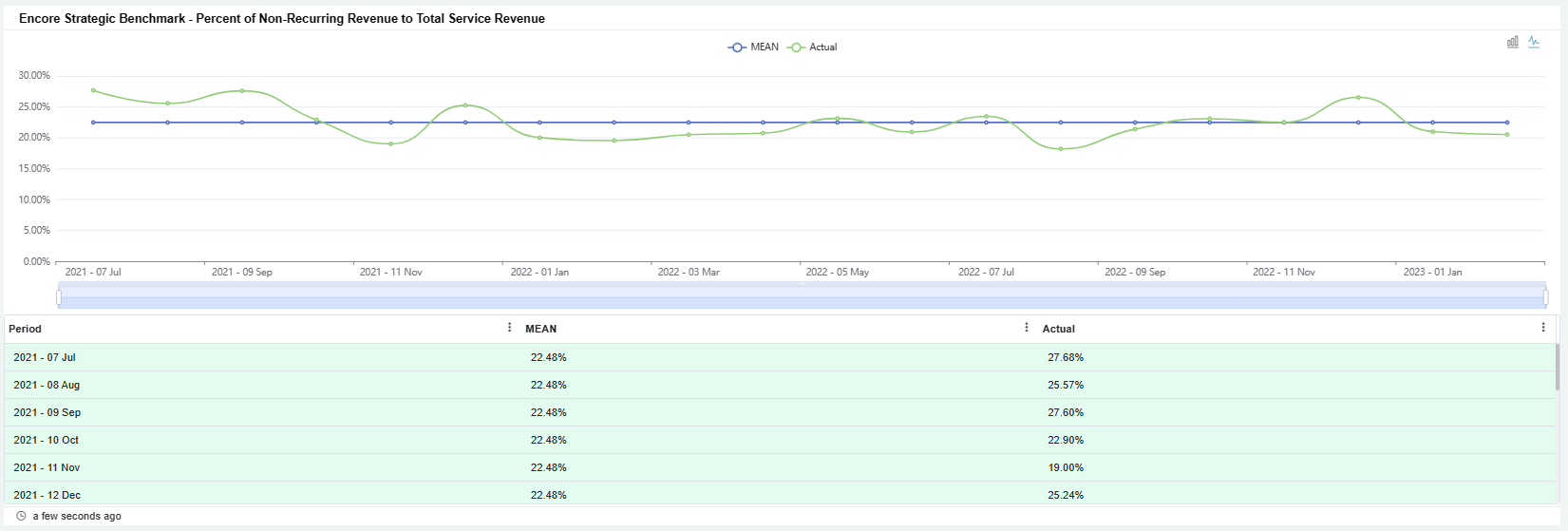The image size is (1568, 531).
Task: Click the right handle of the zoom slider
Action: pyautogui.click(x=1545, y=297)
